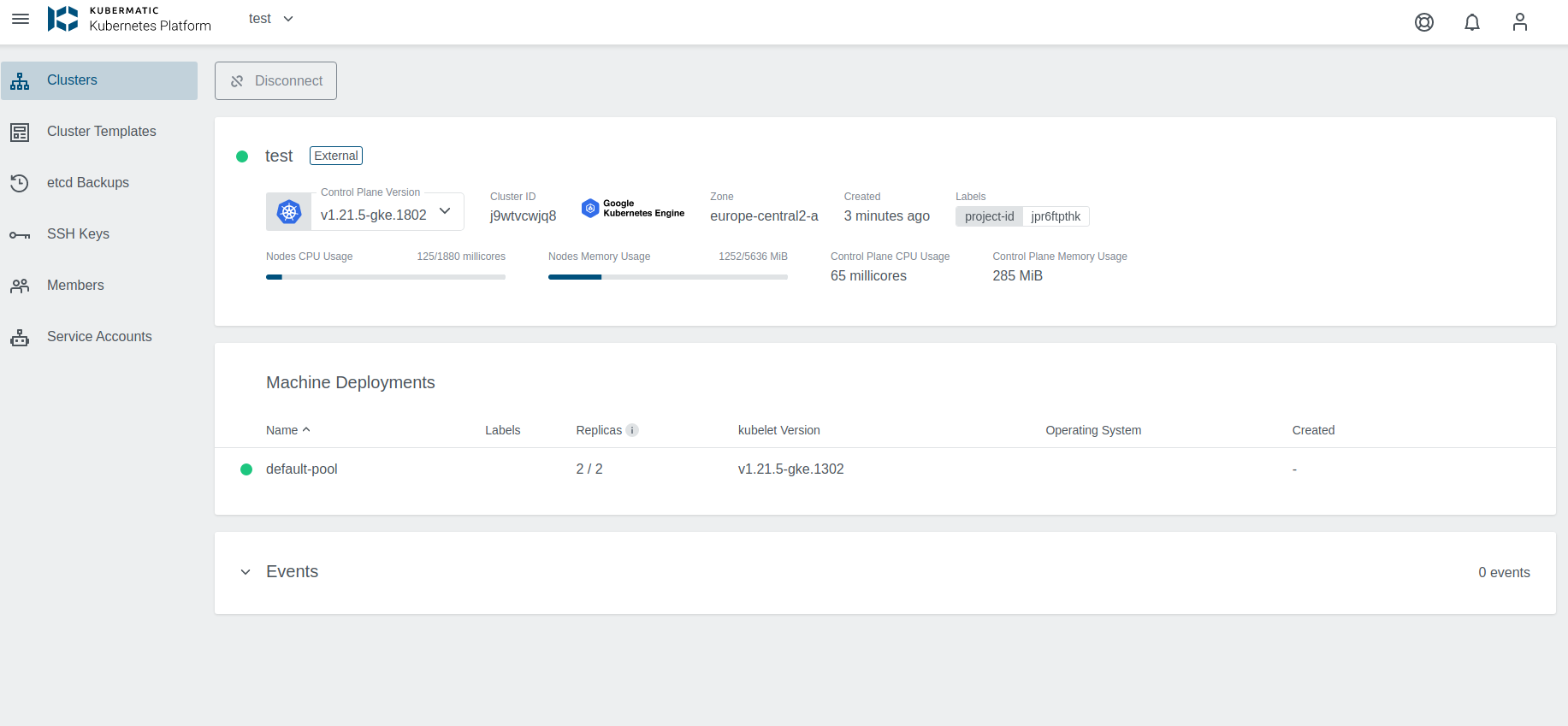Expand the Control Plane Version dropdown

click(x=445, y=211)
